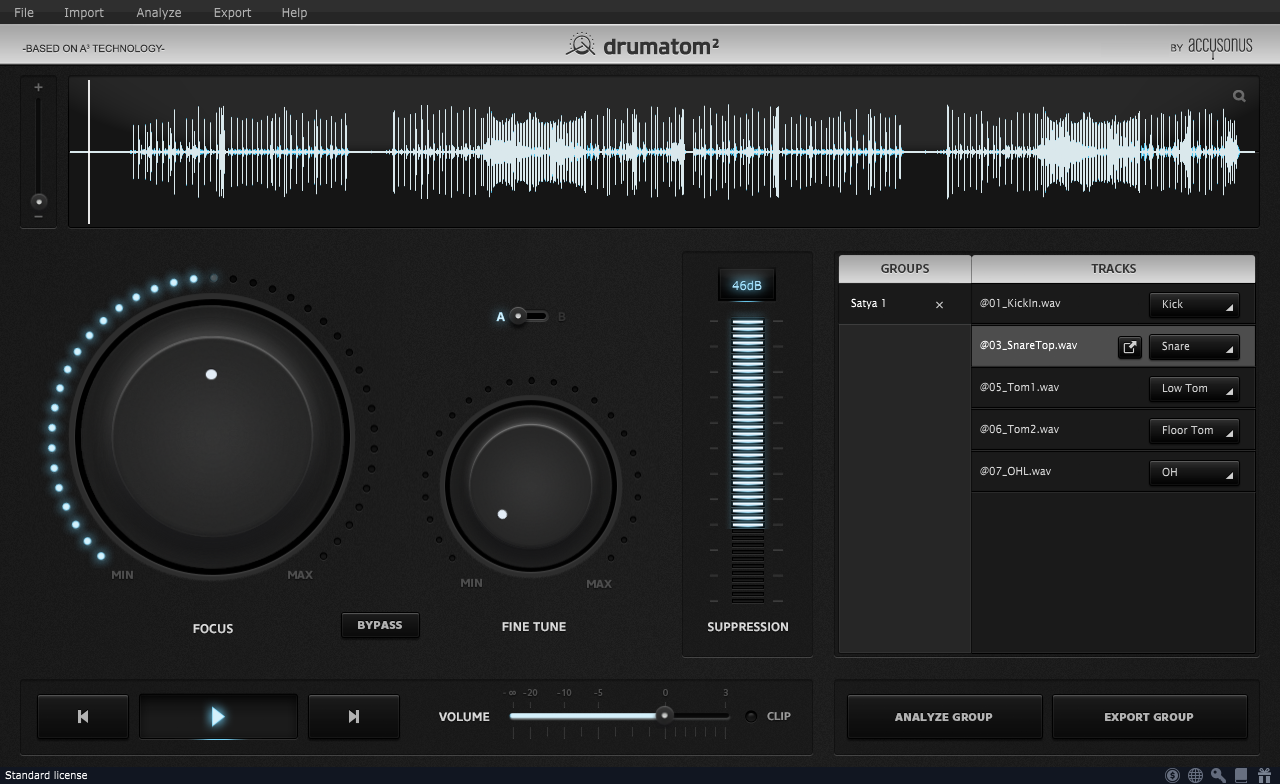The height and width of the screenshot is (784, 1280).
Task: Click the CLIP indicator light
Action: pos(751,716)
